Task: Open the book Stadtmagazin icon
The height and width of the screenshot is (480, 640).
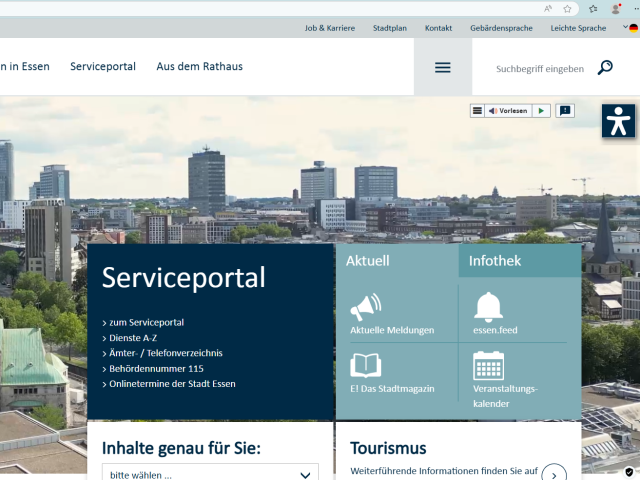Action: pos(366,365)
